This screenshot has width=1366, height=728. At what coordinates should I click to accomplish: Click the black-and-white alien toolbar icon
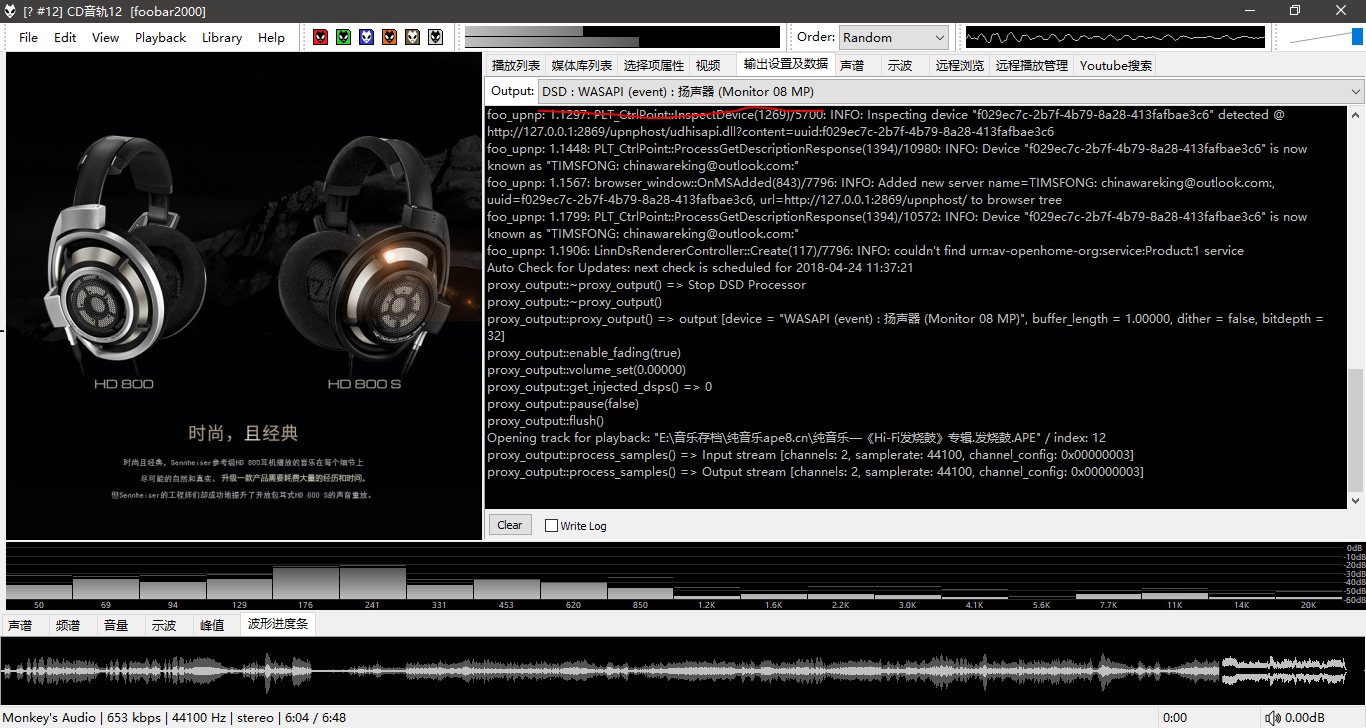tap(435, 37)
